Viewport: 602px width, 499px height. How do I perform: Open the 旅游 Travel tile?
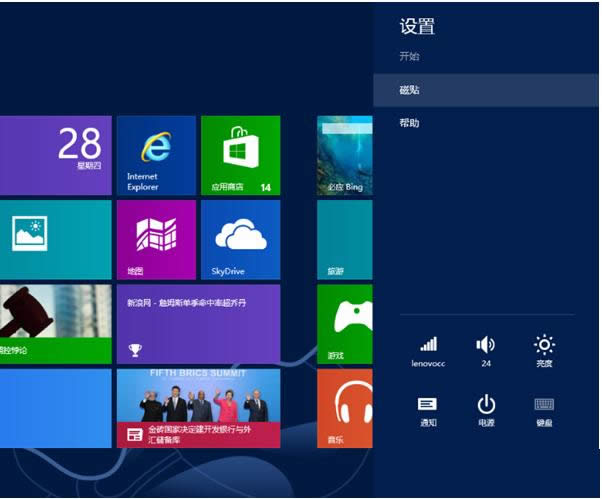pyautogui.click(x=345, y=240)
